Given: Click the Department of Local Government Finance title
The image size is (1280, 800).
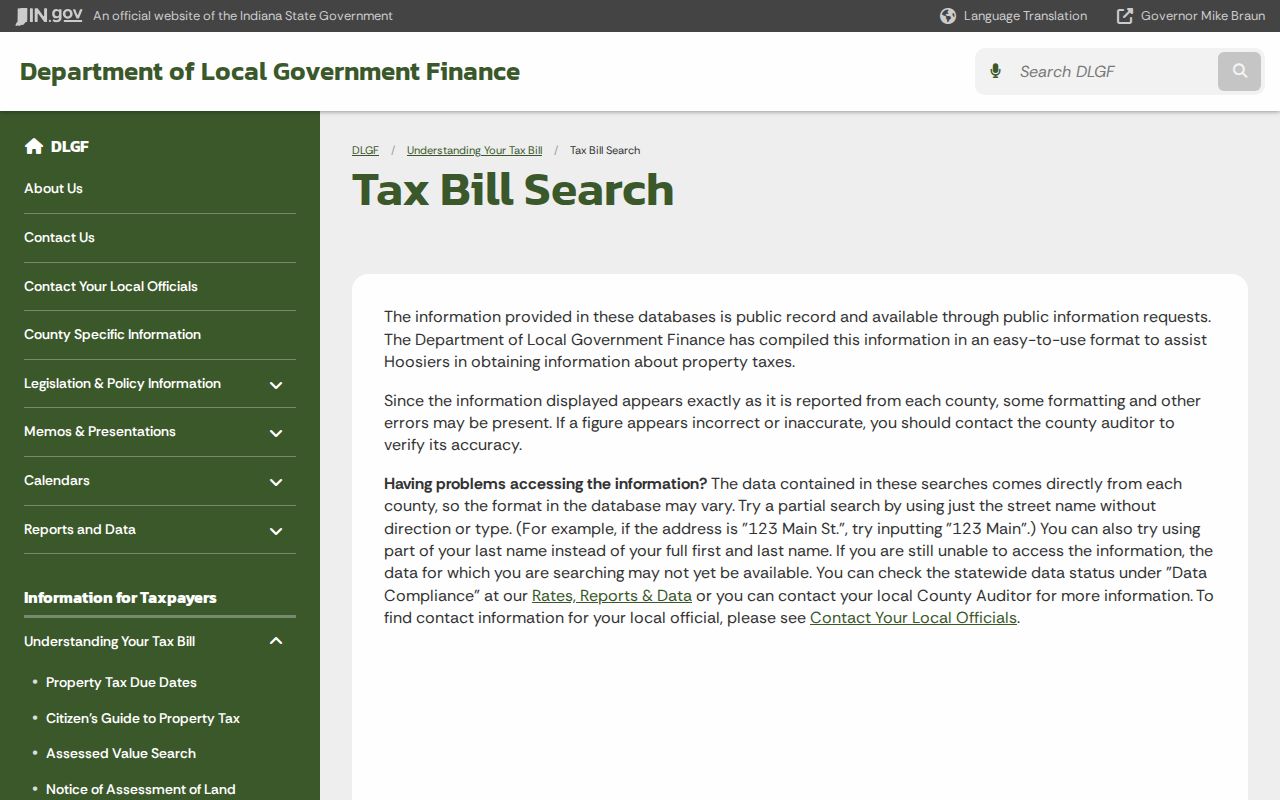Looking at the screenshot, I should pyautogui.click(x=270, y=72).
